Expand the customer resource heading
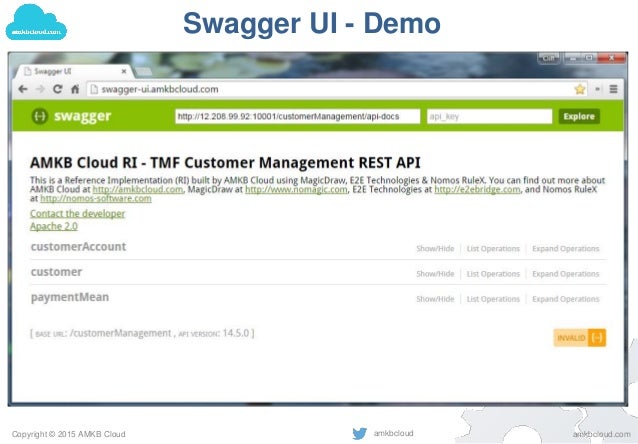The height and width of the screenshot is (444, 638). click(x=56, y=272)
